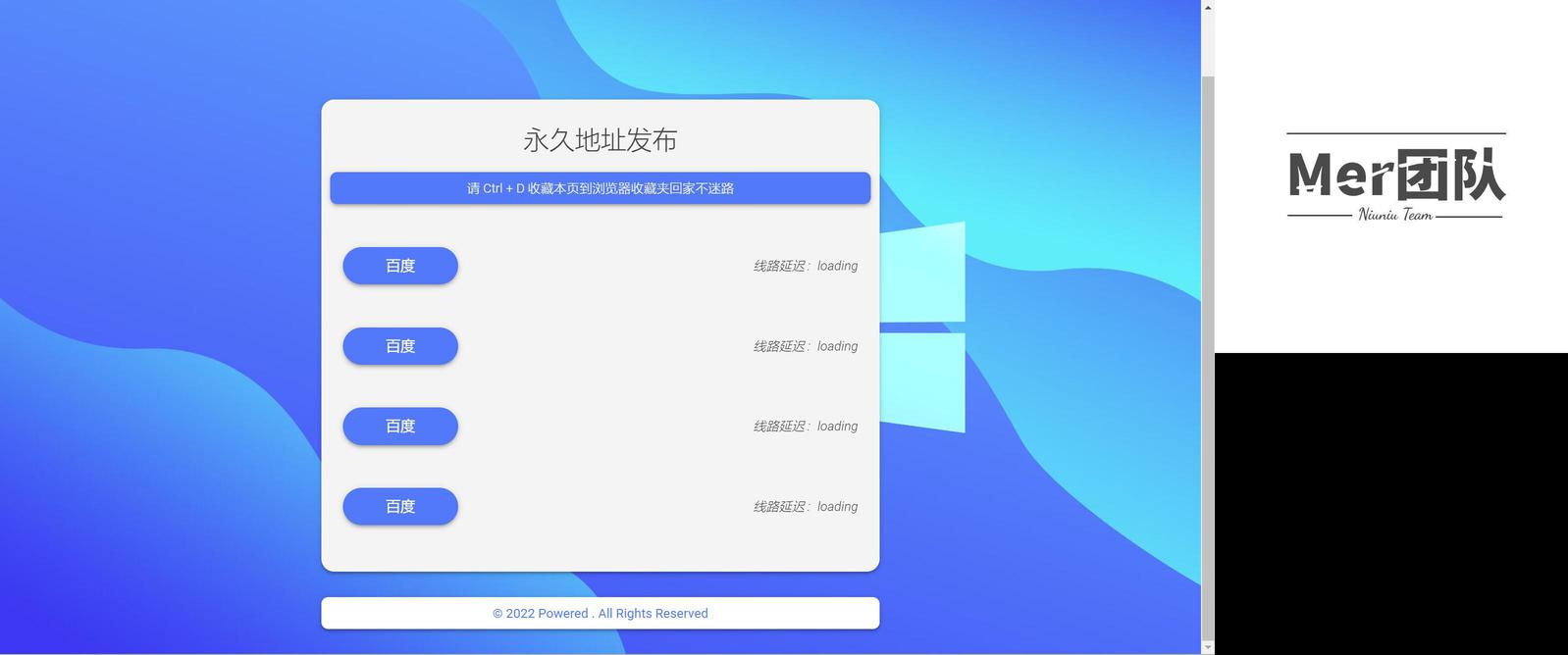Click the Ctrl + D bookmark reminder banner
The width and height of the screenshot is (1568, 655).
601,188
